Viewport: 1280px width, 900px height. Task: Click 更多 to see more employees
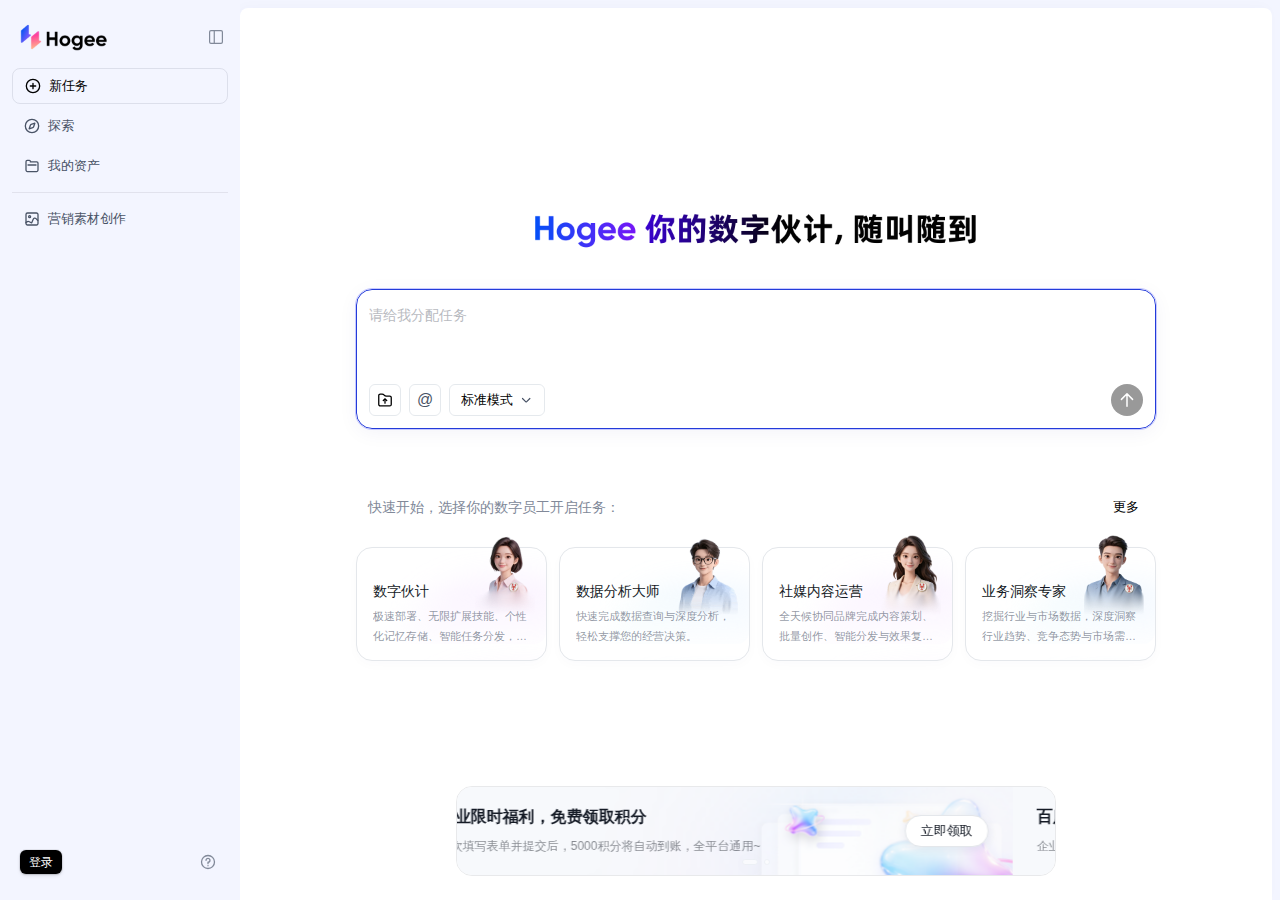1126,507
